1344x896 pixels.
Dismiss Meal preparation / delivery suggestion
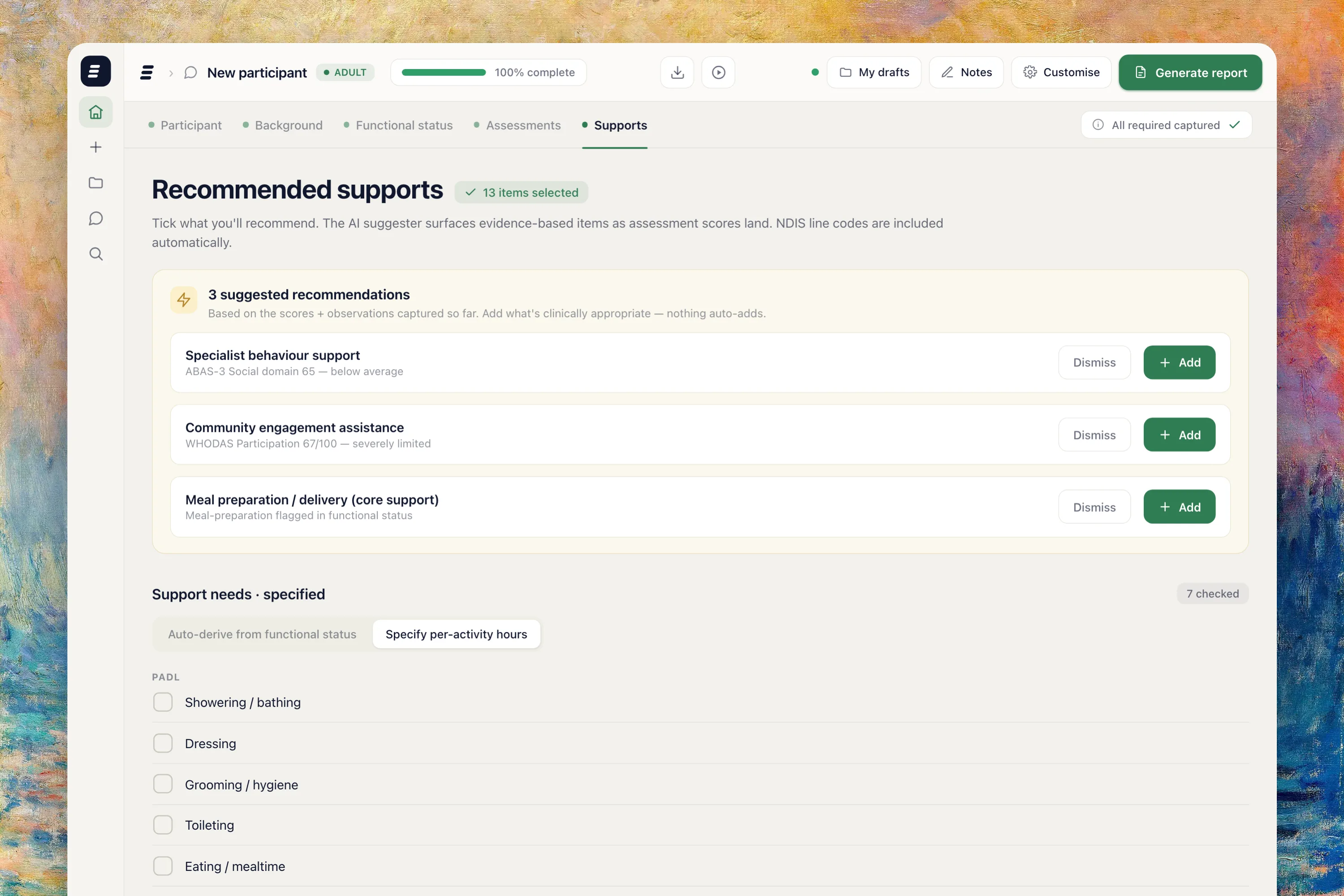1094,507
